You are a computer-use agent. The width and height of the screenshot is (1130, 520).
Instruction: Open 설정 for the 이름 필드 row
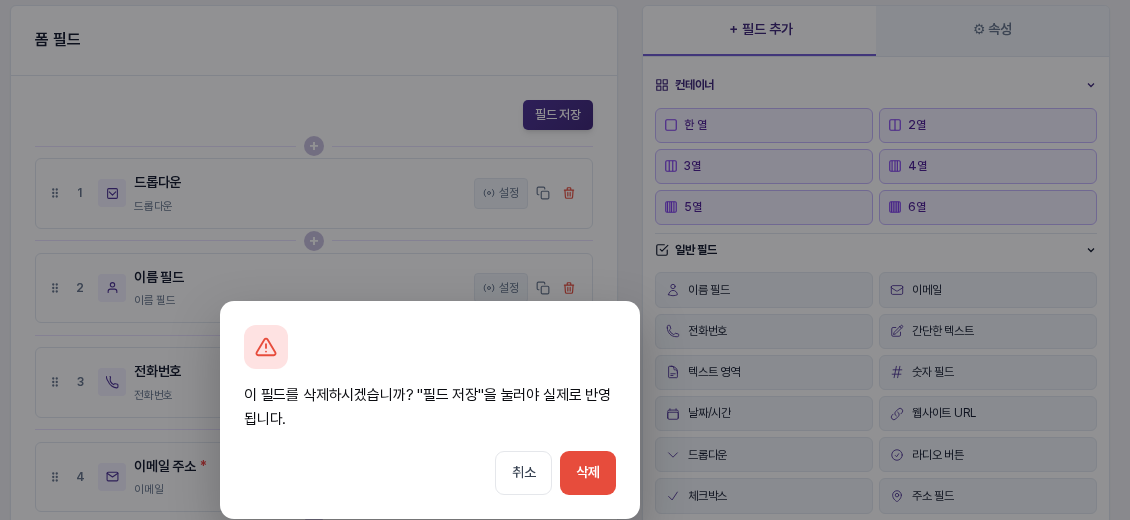click(x=501, y=288)
